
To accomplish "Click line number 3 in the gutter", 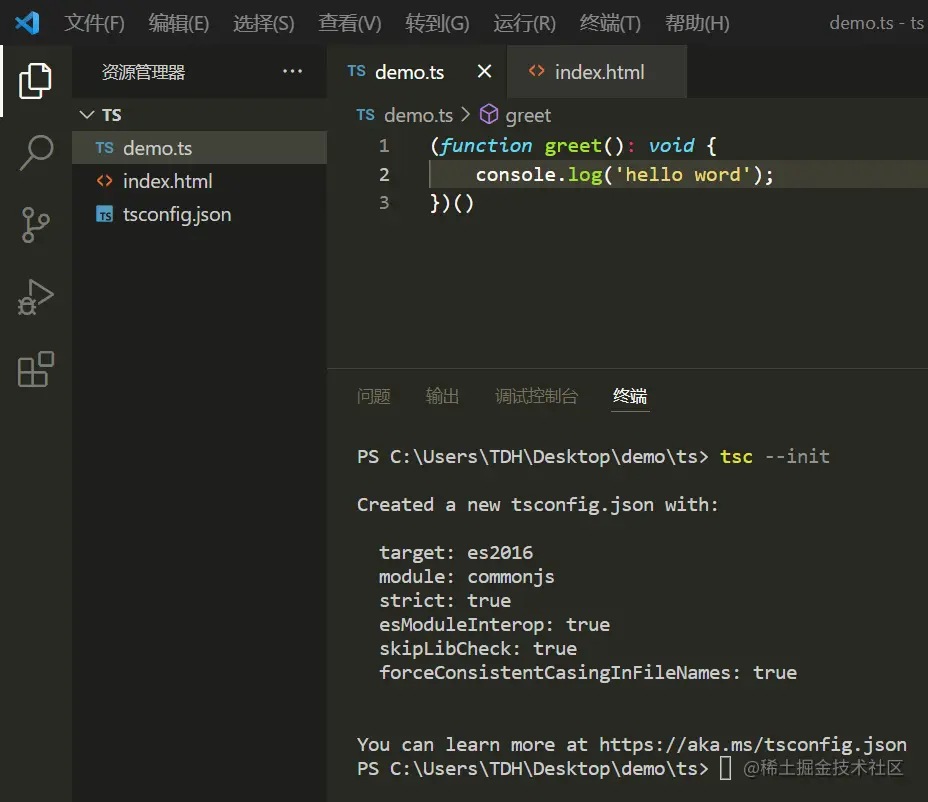I will point(384,203).
